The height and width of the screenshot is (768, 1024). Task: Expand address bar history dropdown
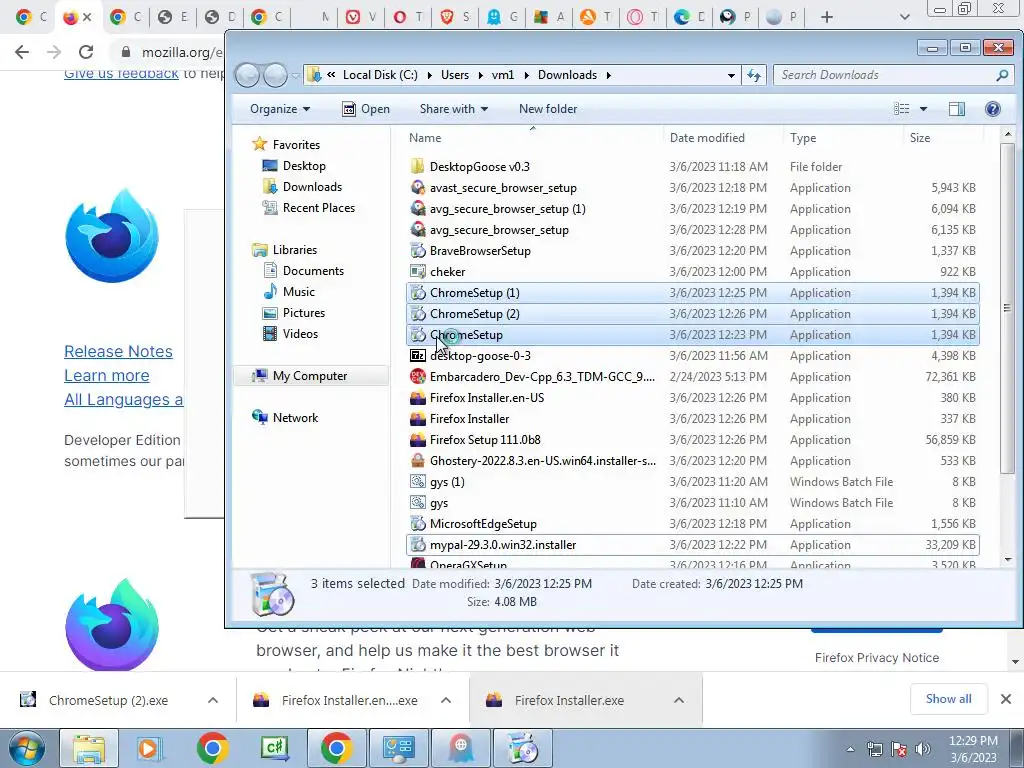pos(731,75)
